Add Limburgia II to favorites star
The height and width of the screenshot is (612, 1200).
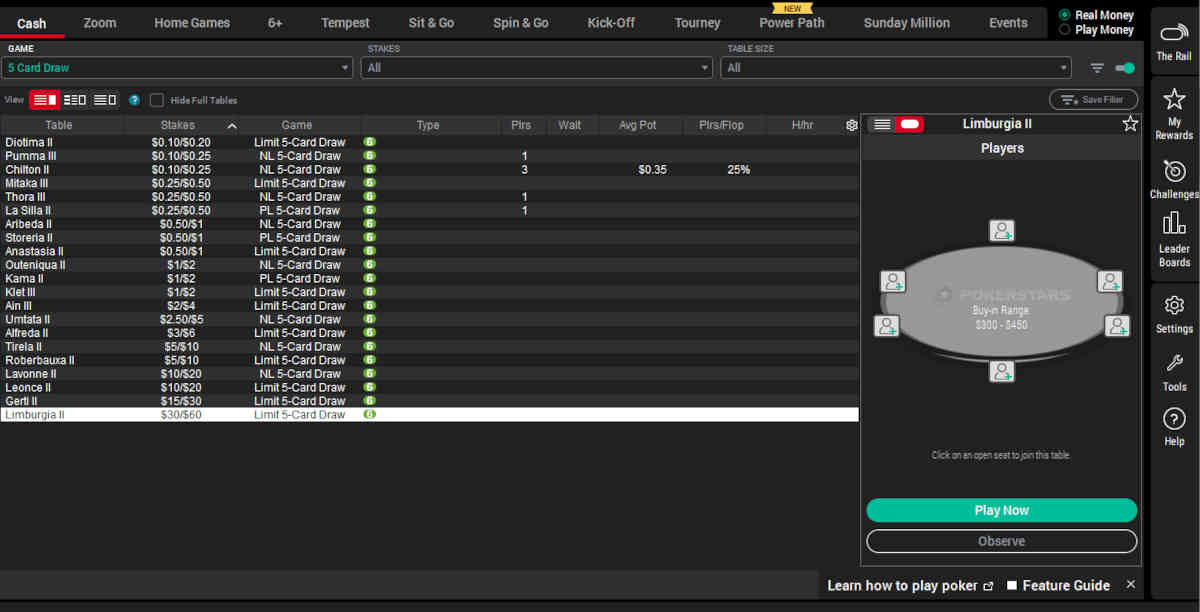(x=1130, y=124)
